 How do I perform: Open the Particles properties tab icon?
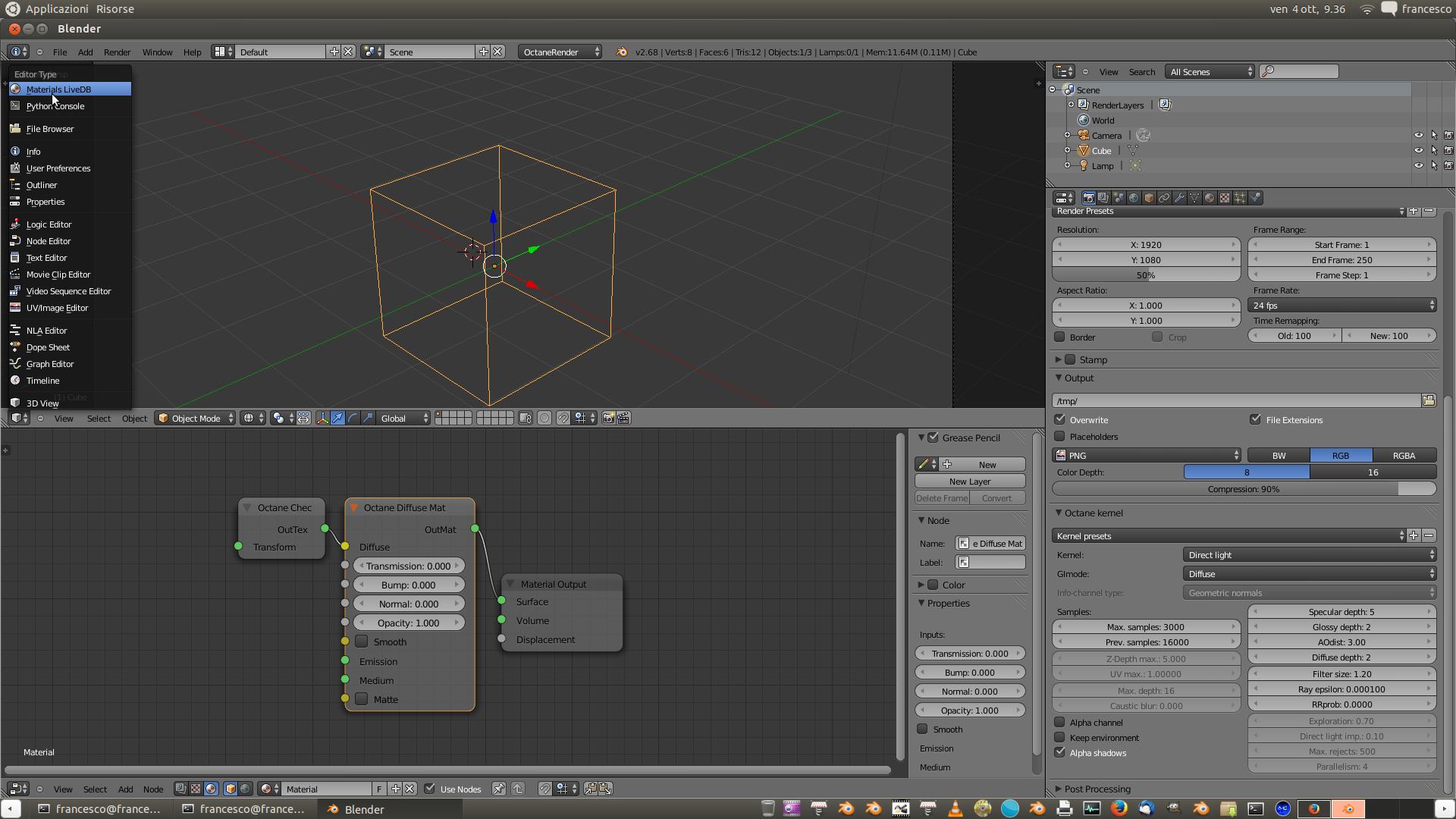pyautogui.click(x=1240, y=198)
